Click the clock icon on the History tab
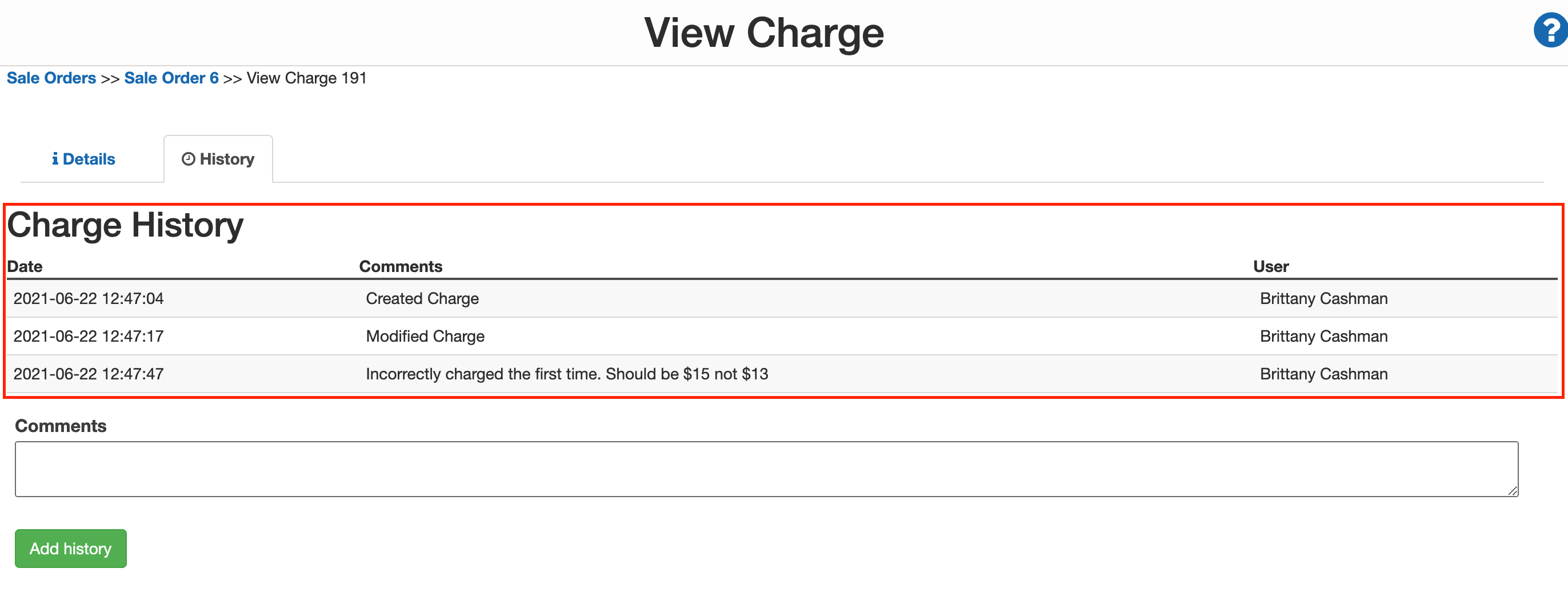This screenshot has width=1568, height=600. (188, 158)
